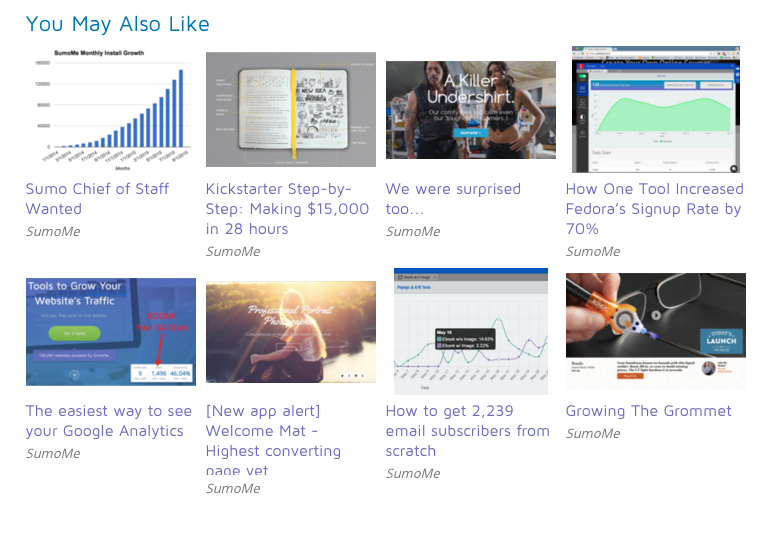Open '[New app alert] Welcome Mat' article link
Viewport: 778px width, 534px height.
[273, 439]
